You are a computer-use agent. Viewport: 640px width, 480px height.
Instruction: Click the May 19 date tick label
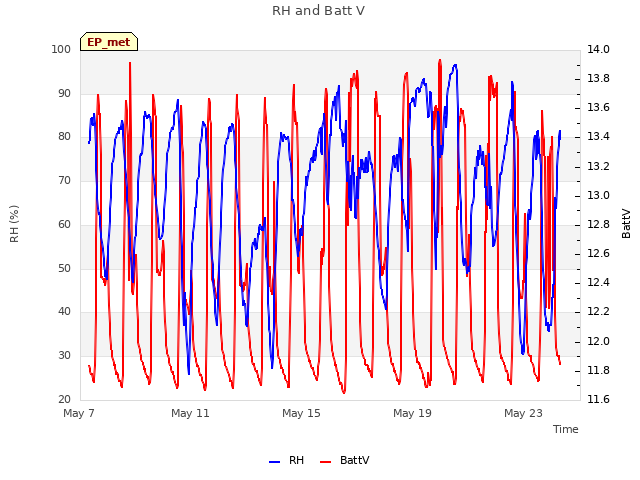coord(412,413)
